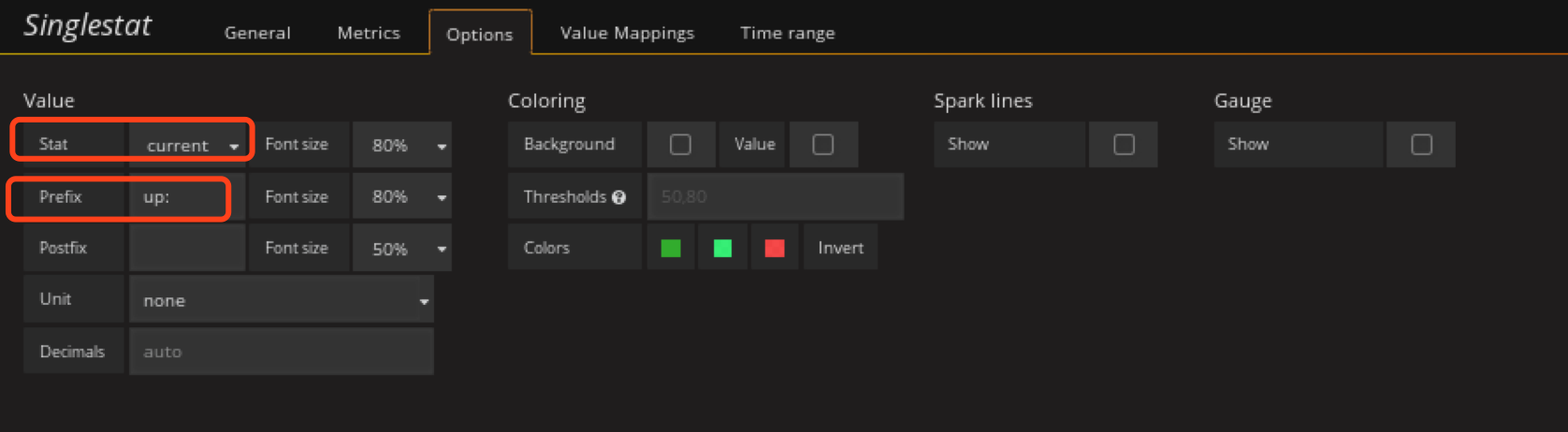
Task: Toggle the Spark lines Show checkbox
Action: pos(1124,145)
